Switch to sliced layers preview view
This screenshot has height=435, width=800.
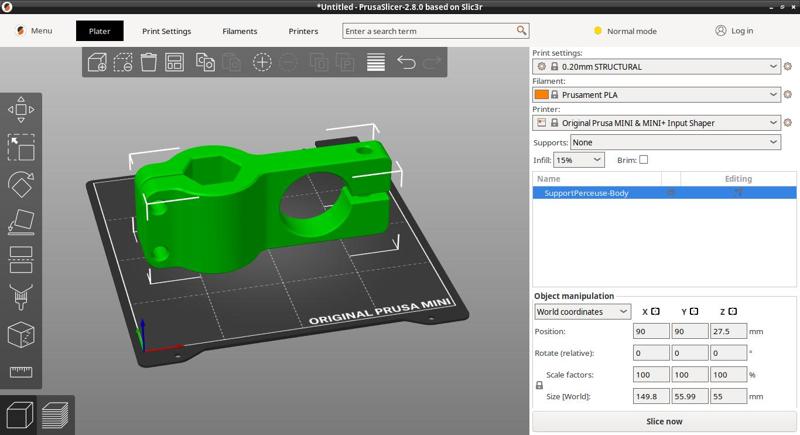coord(55,415)
